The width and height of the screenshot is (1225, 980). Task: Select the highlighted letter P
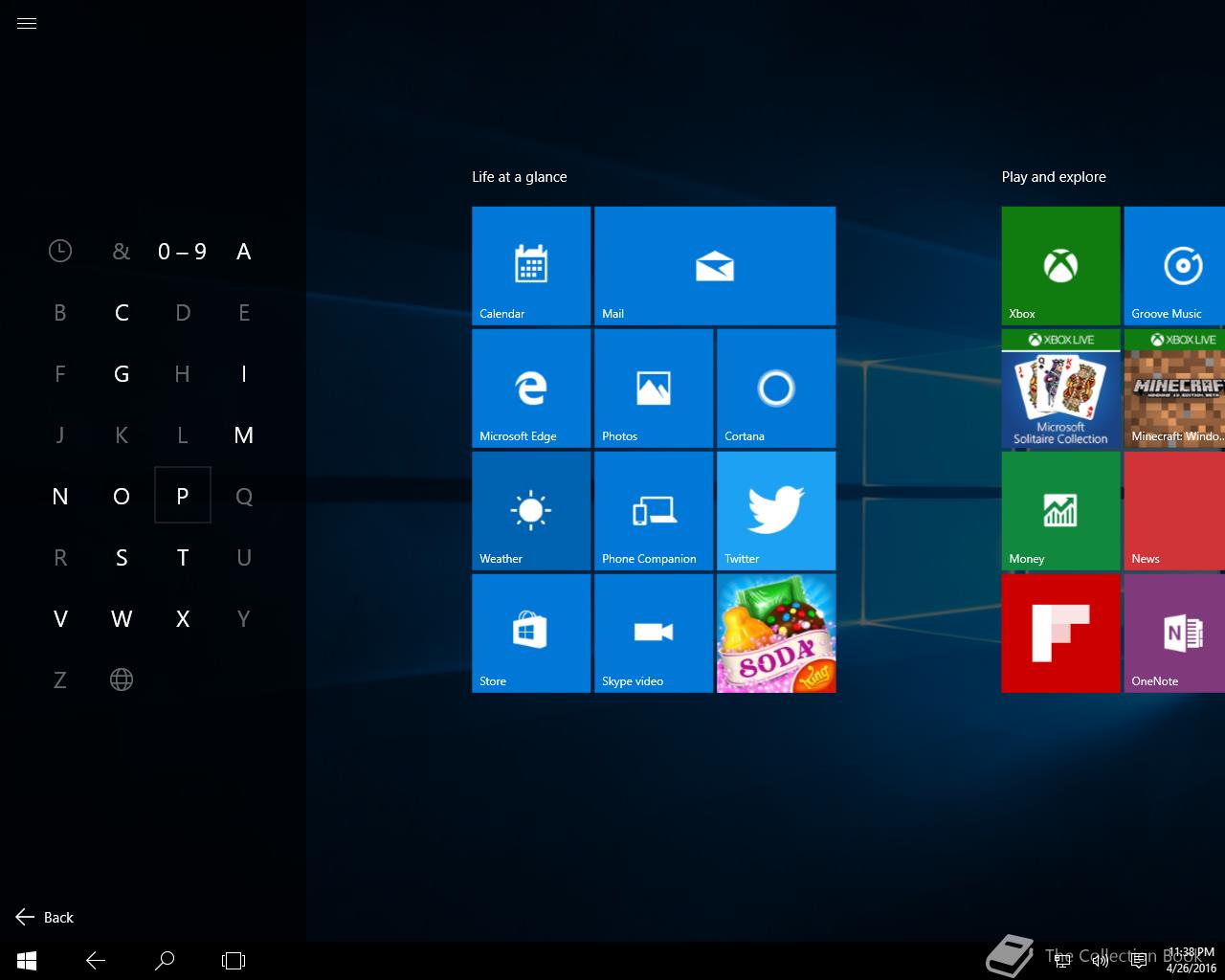pyautogui.click(x=183, y=496)
